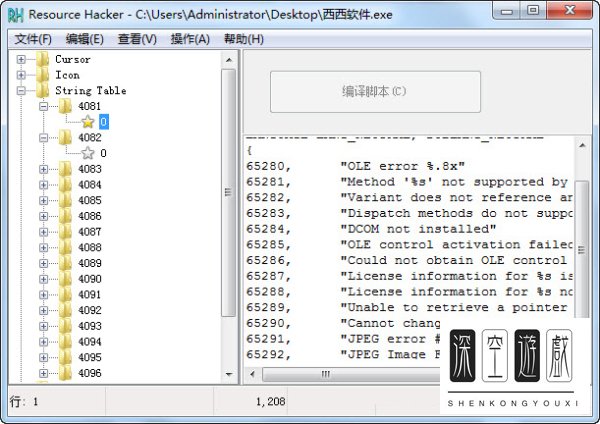Viewport: 600px width, 424px height.
Task: Click the 编译脚本(C) button
Action: [375, 91]
